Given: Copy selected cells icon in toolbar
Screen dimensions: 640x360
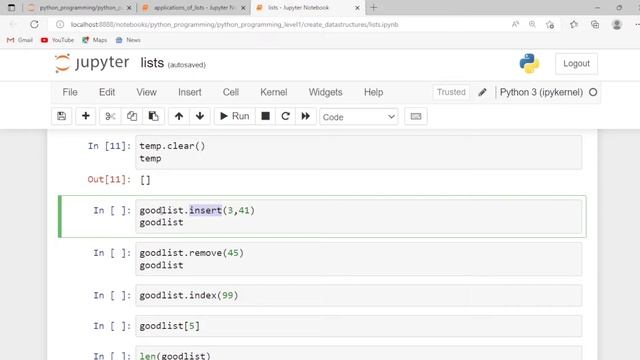Looking at the screenshot, I should 132,116.
